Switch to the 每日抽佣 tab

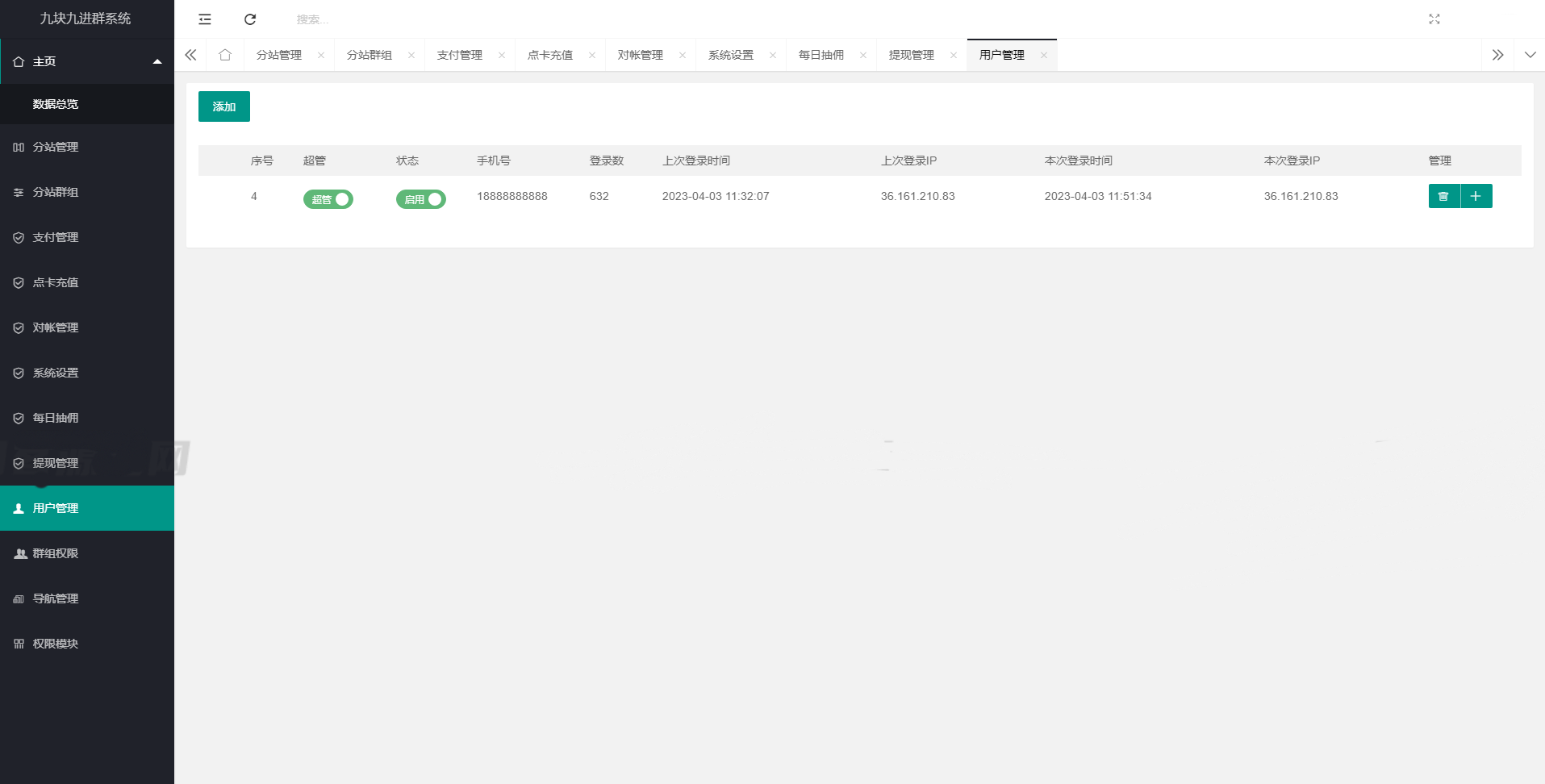click(821, 55)
